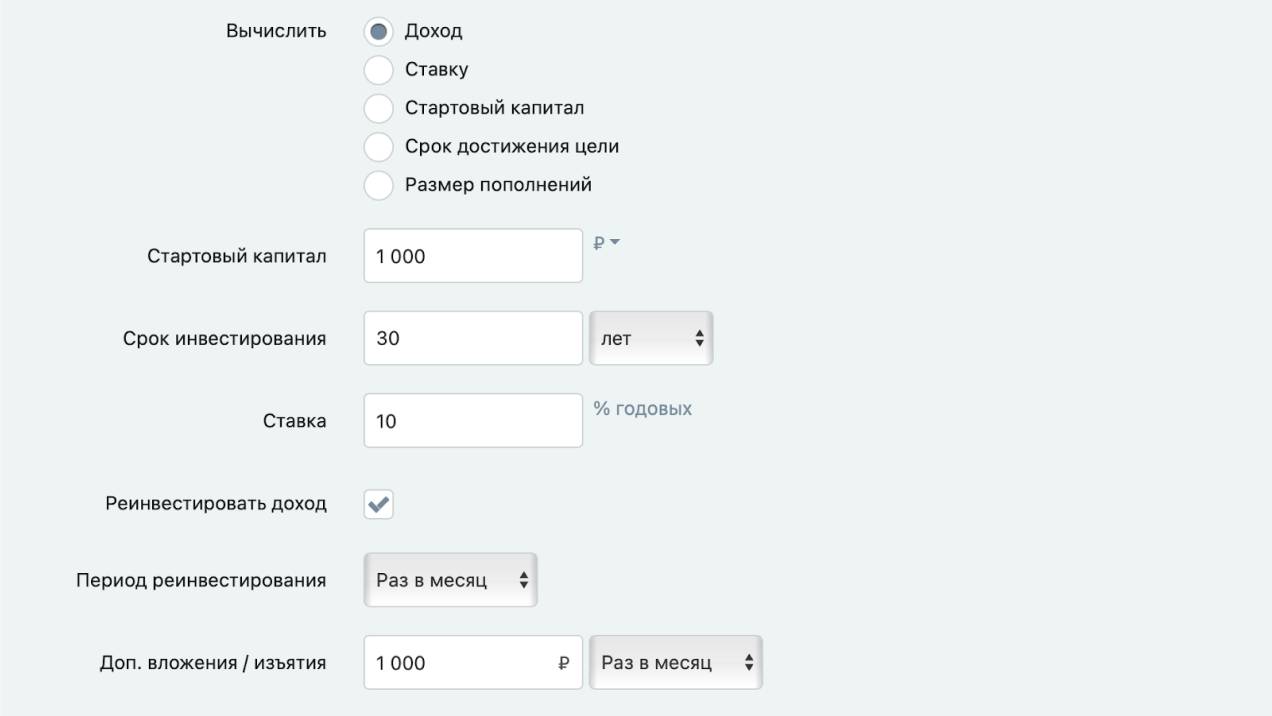Open additional investments frequency dropdown
This screenshot has height=716, width=1272.
[675, 663]
